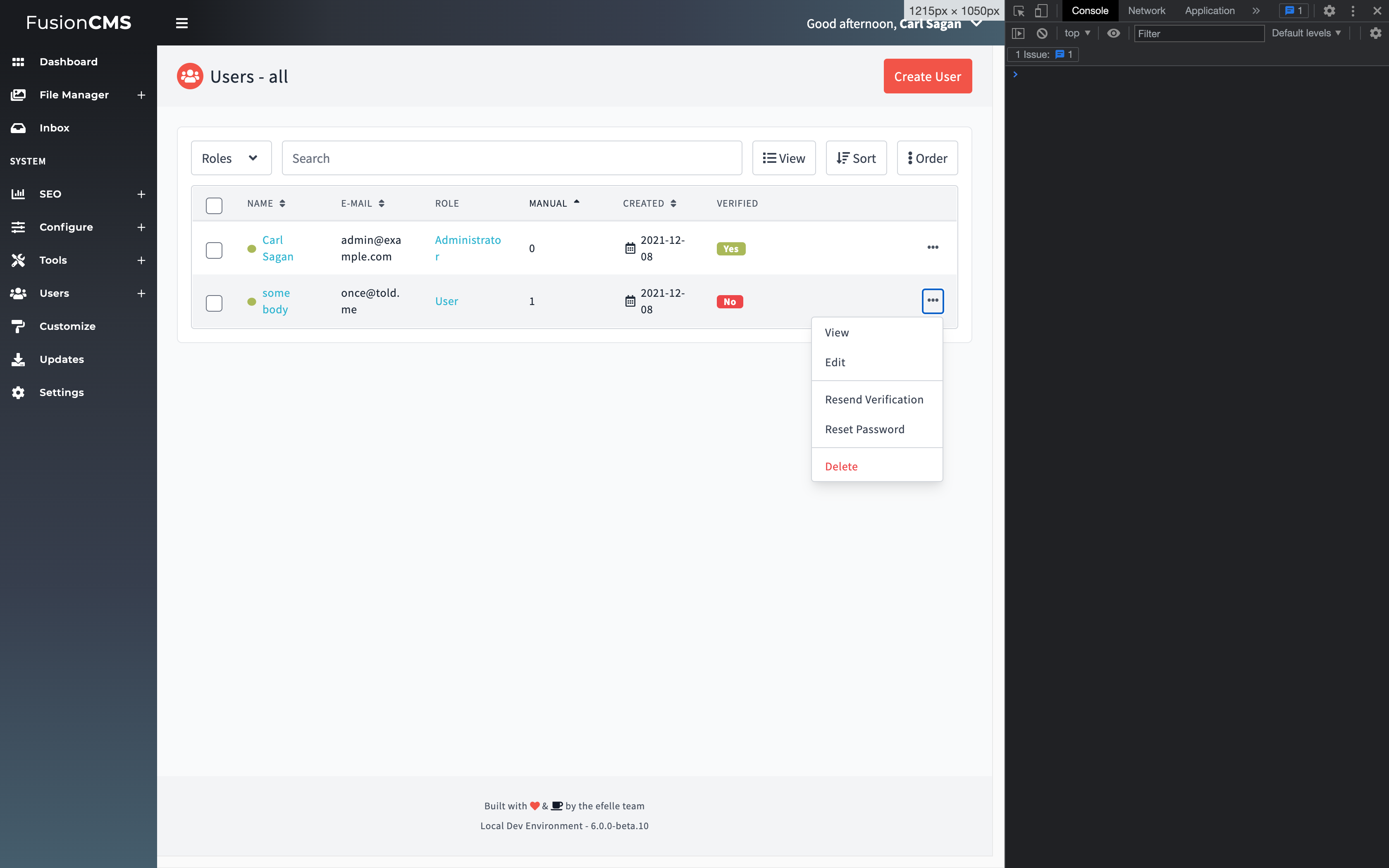
Task: Switch to the Network tab in DevTools
Action: [x=1146, y=10]
